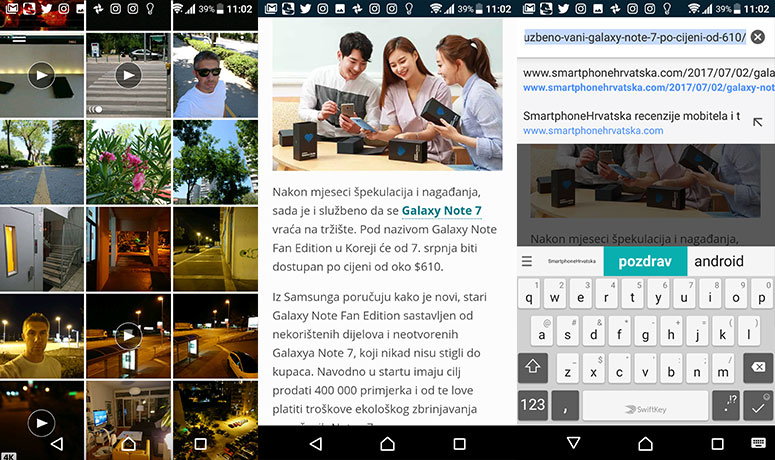This screenshot has height=460, width=775.
Task: Tap Recents square in the browser keyboard screen
Action: (x=717, y=443)
